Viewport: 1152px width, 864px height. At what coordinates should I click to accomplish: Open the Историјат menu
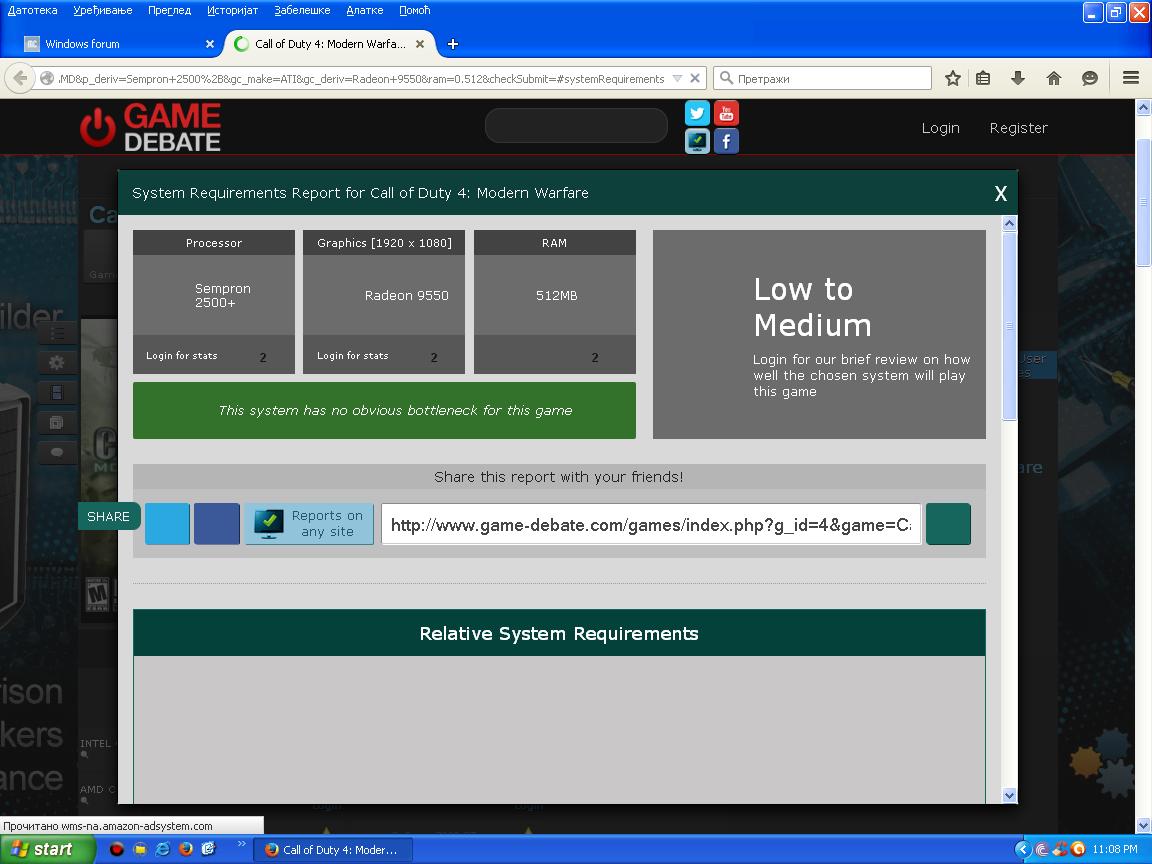232,10
